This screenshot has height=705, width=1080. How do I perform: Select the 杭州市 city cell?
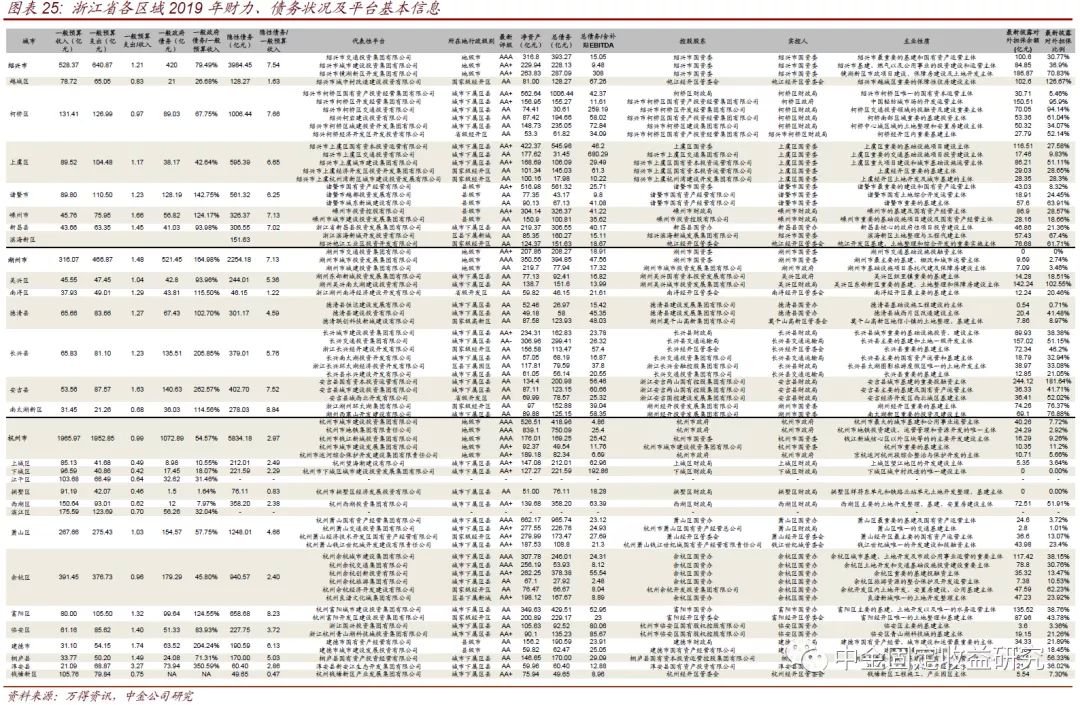[x=18, y=438]
